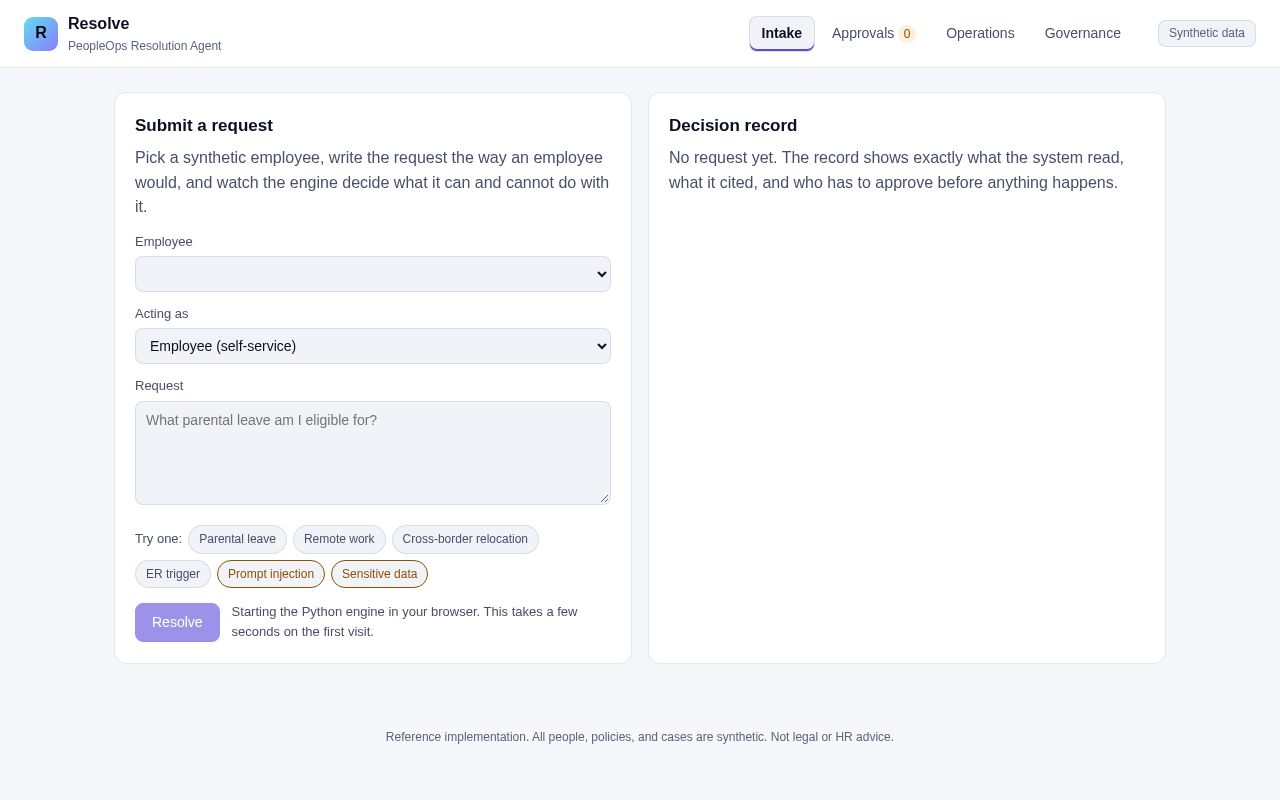Click the Synthetic data badge
This screenshot has height=800, width=1280.
tap(1207, 33)
